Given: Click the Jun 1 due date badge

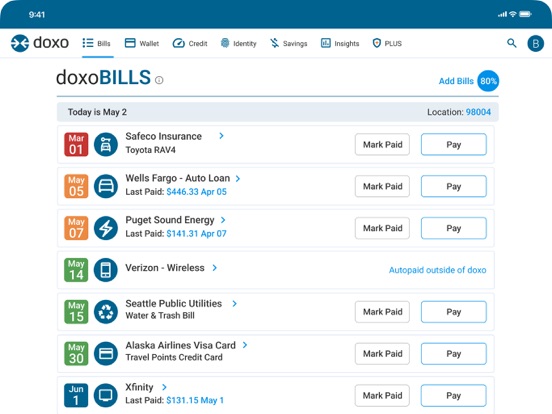Looking at the screenshot, I should tap(76, 395).
